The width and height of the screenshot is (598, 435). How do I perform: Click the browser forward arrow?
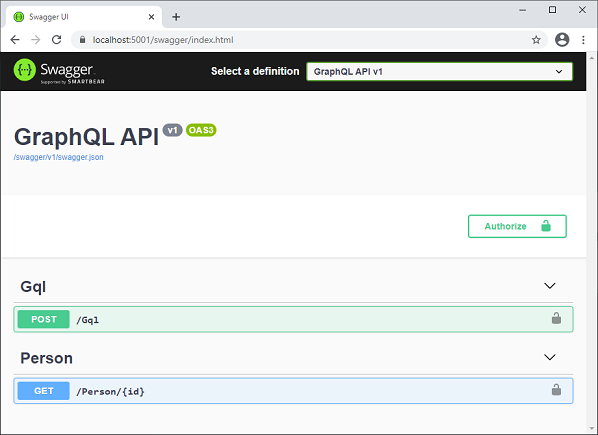[35, 40]
